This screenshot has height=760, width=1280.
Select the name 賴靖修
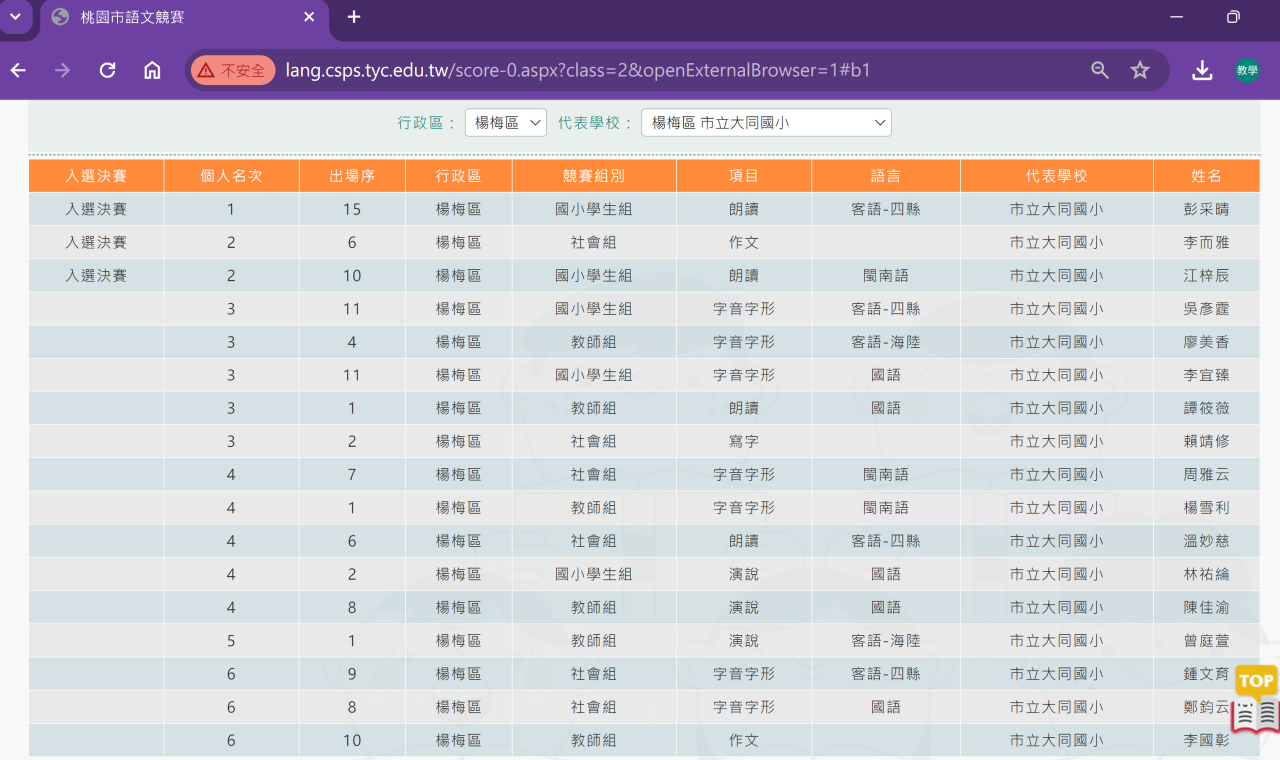coord(1207,441)
